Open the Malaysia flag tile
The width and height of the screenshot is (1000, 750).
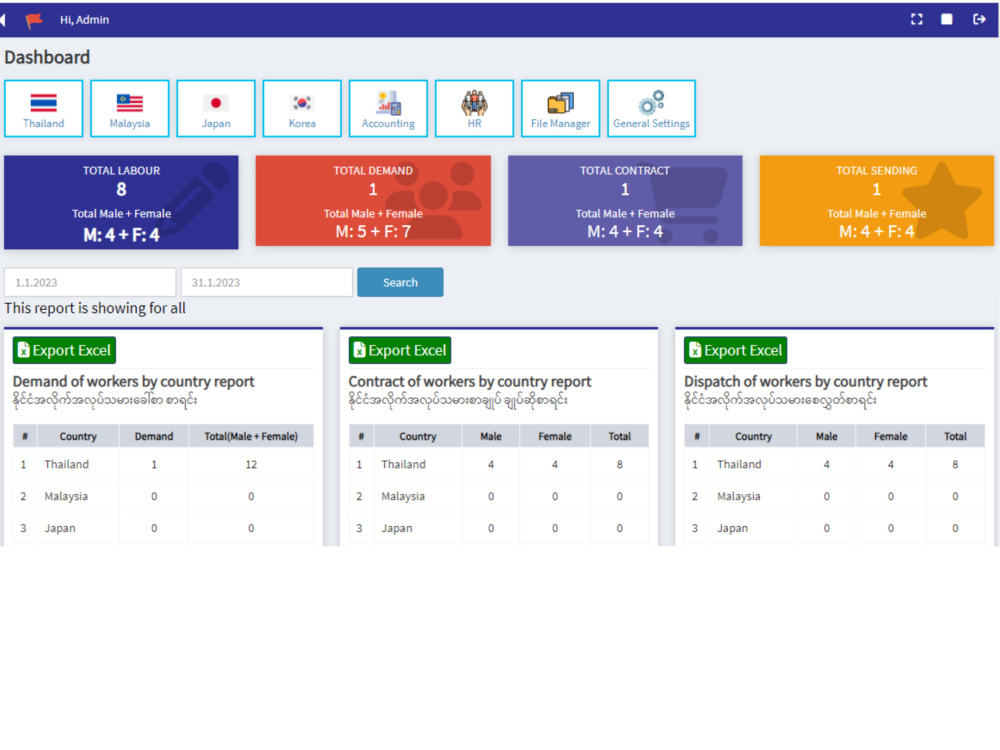(x=129, y=108)
